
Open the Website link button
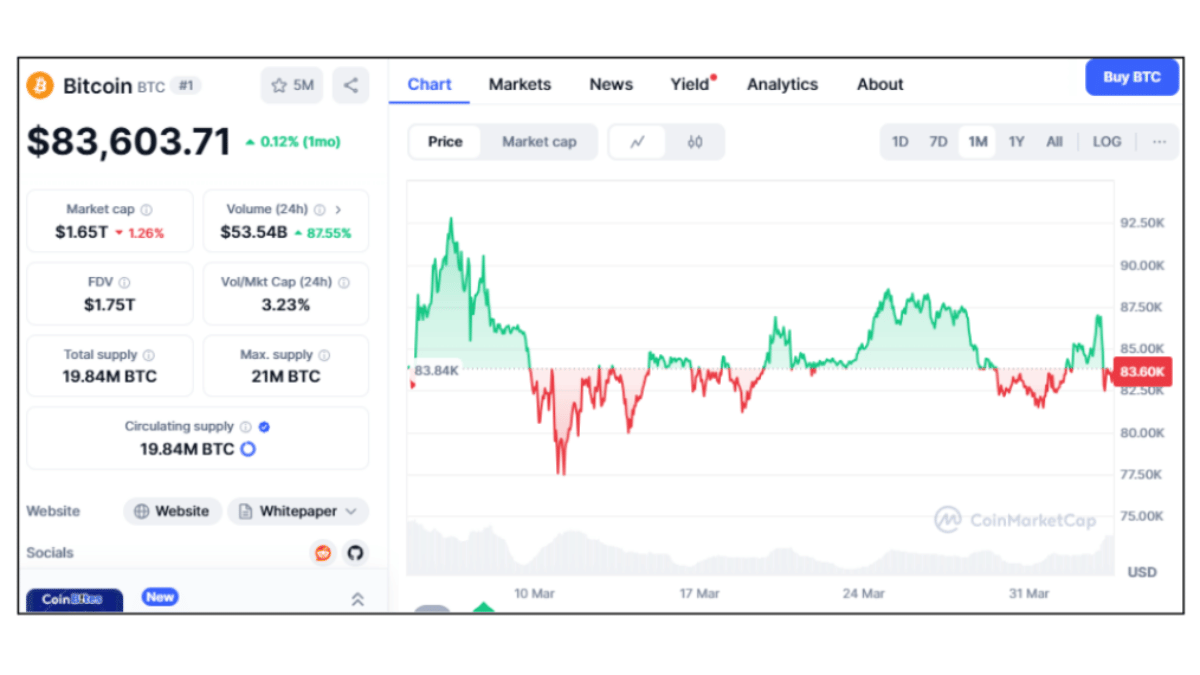click(172, 511)
